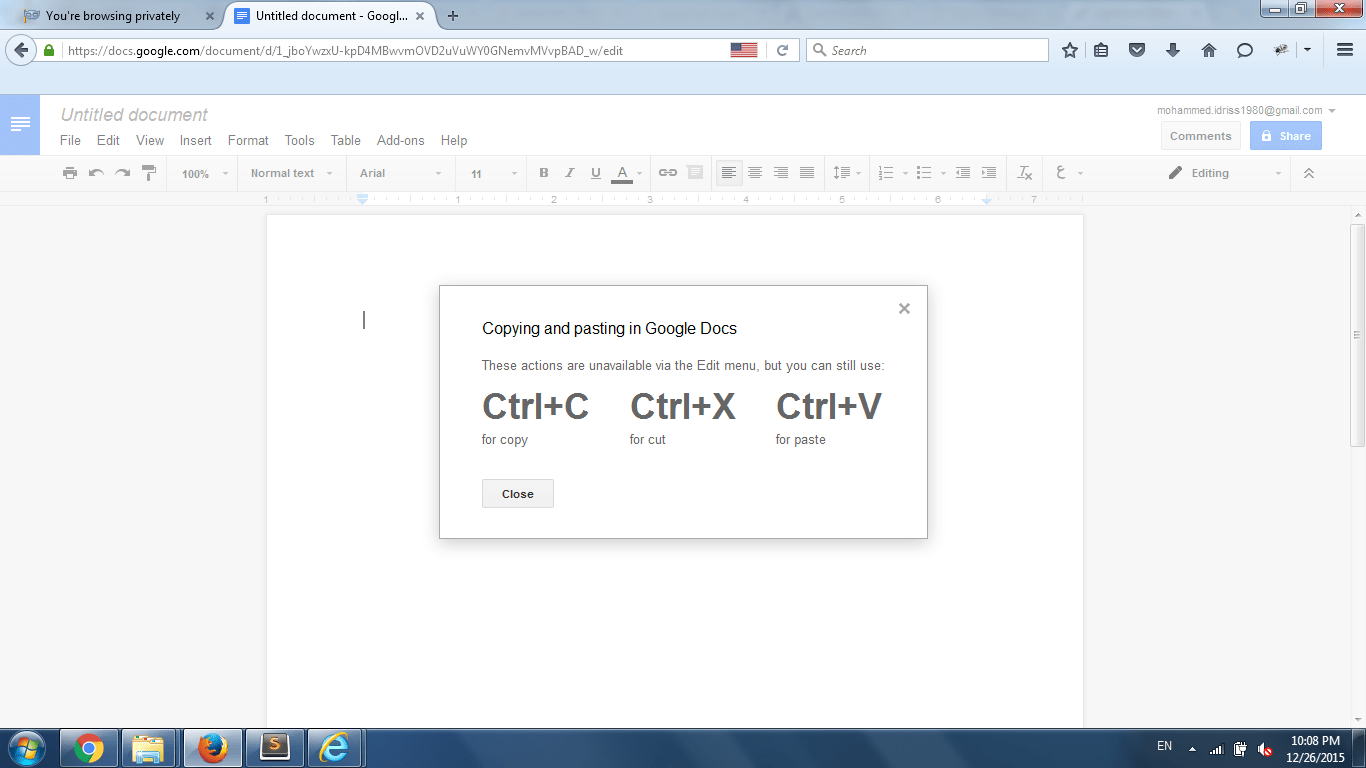Open the Tools menu
Screen dimensions: 1366x768
click(x=299, y=140)
